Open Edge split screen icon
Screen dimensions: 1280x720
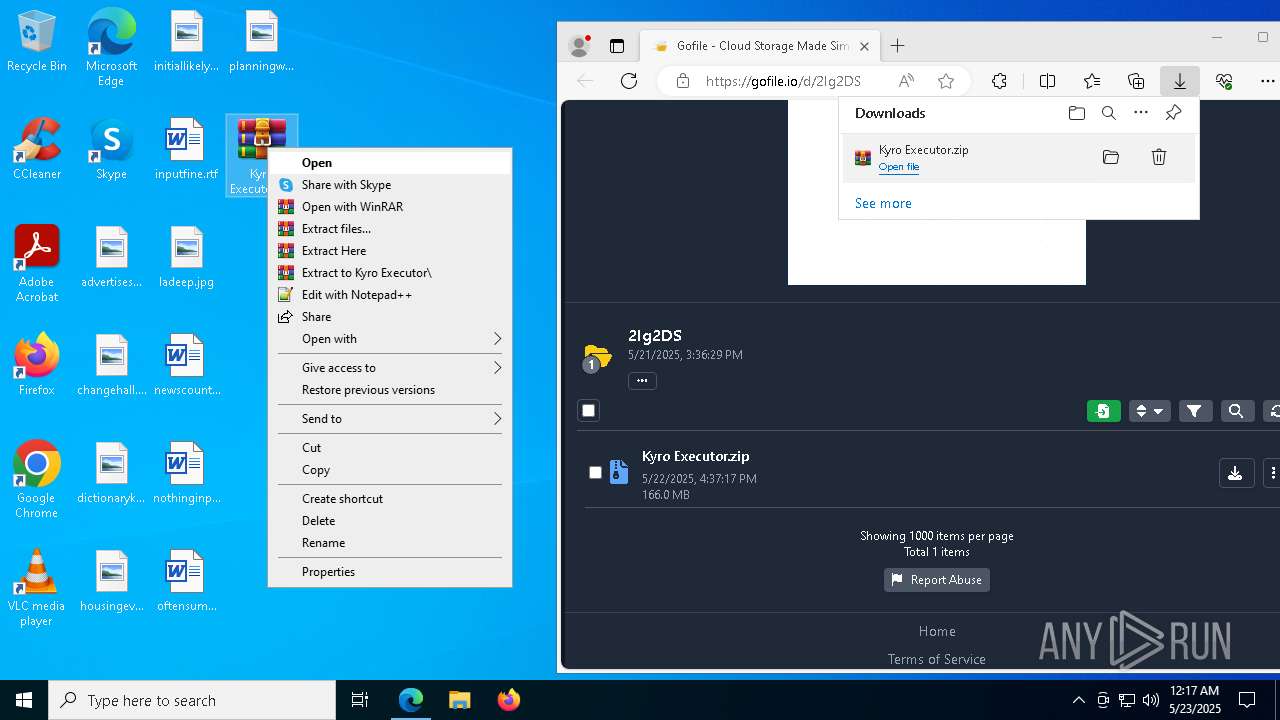(1047, 81)
